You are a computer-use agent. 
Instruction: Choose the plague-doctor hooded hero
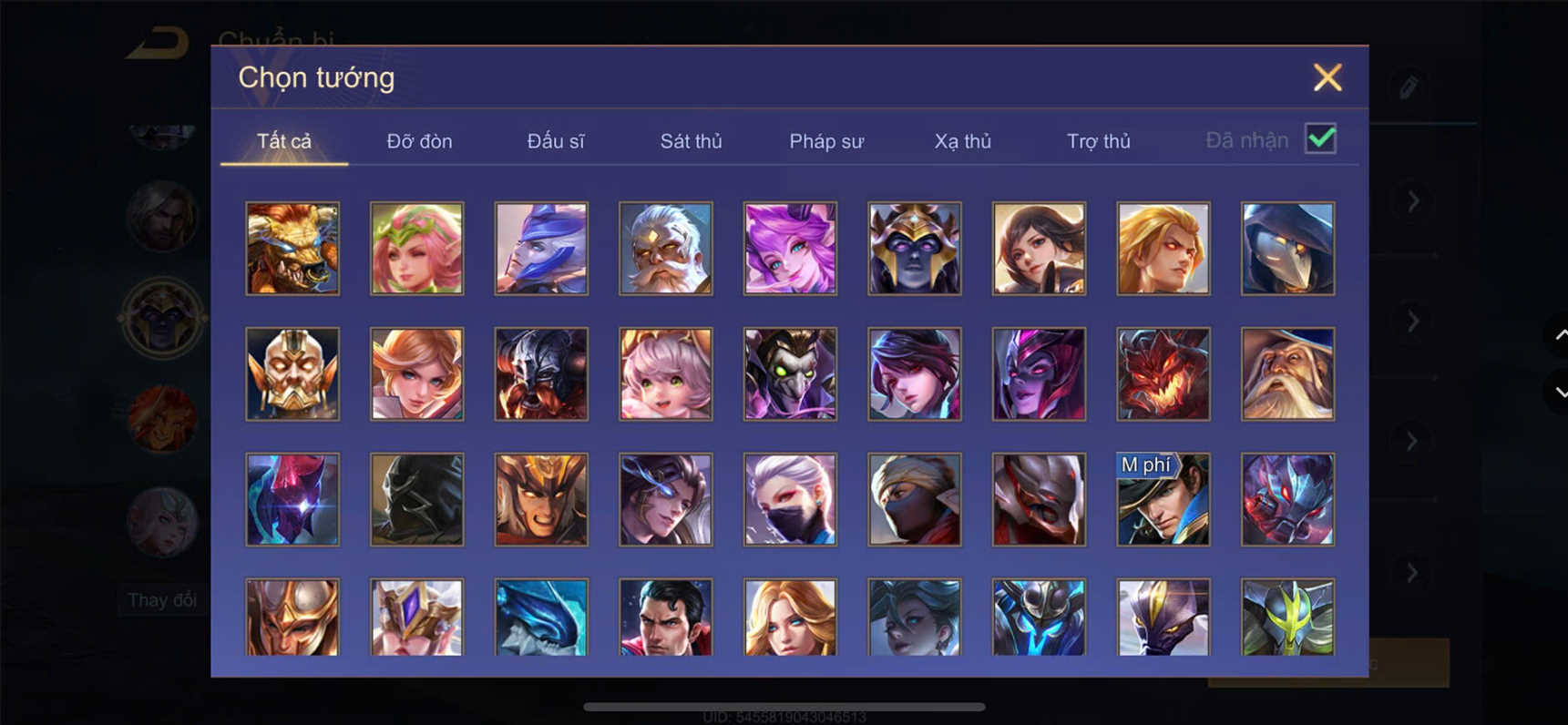1287,249
